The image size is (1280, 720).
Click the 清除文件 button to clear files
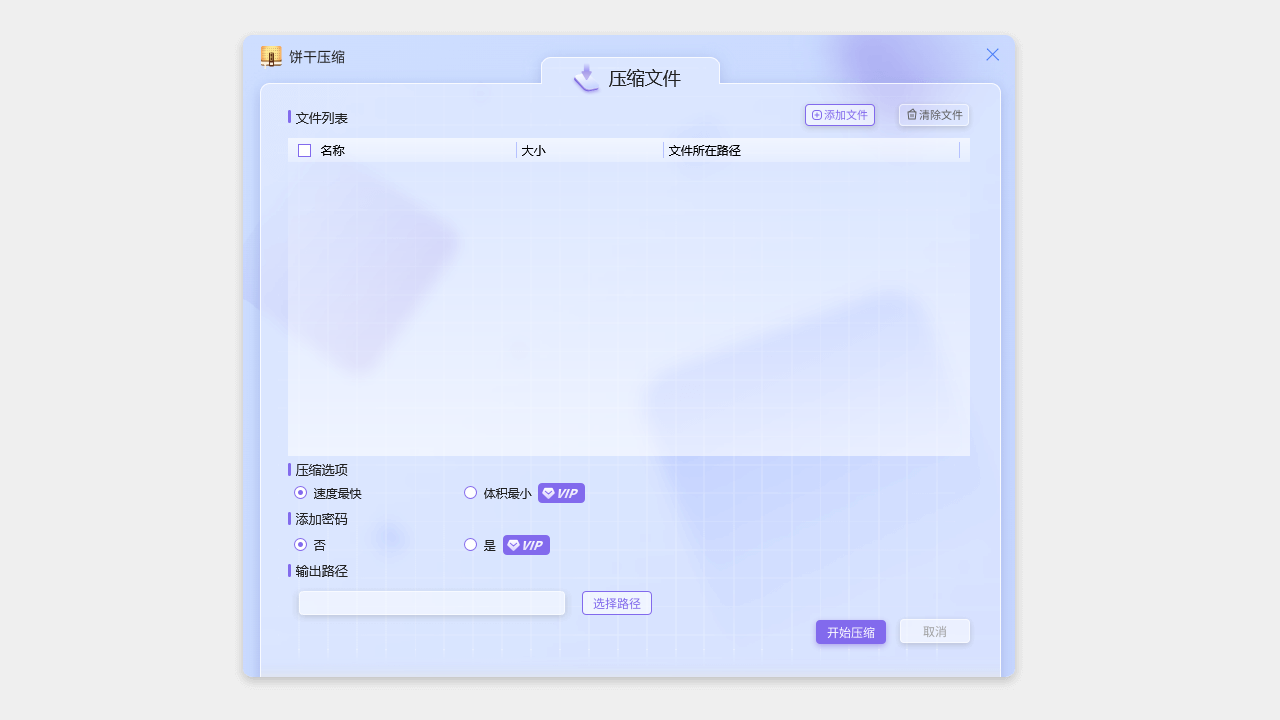click(933, 115)
